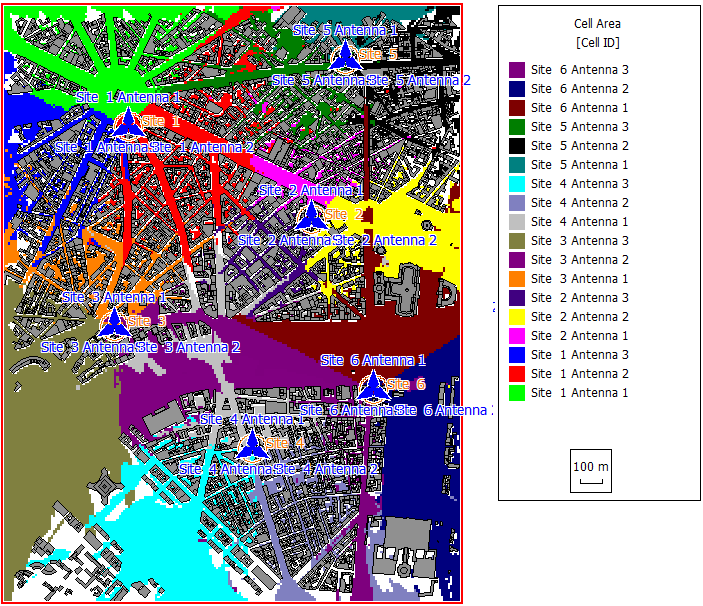This screenshot has height=606, width=703.
Task: Select the Site 2 transmitter icon on map
Action: tap(311, 215)
